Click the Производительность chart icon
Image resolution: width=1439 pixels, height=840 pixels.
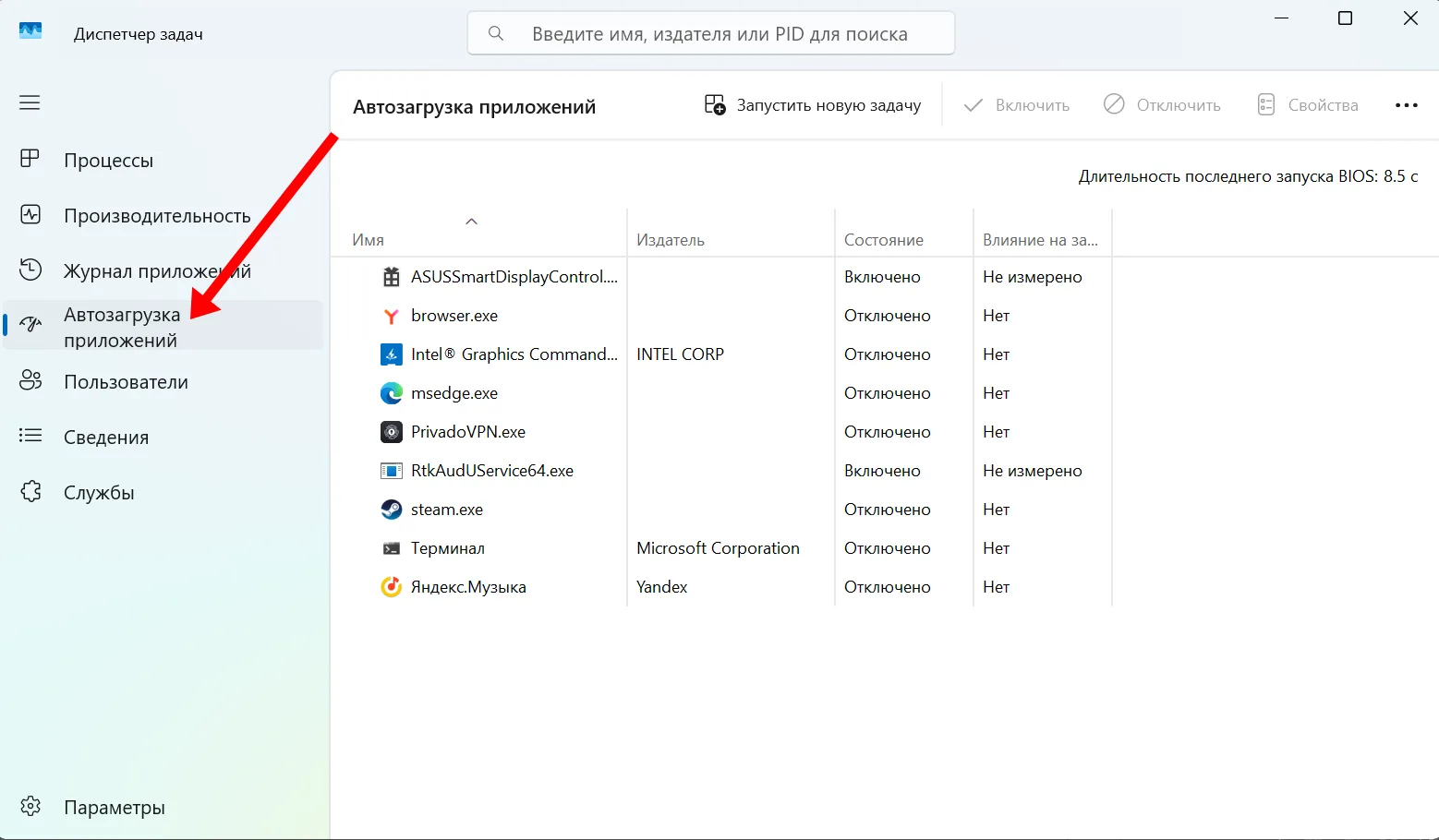(30, 215)
